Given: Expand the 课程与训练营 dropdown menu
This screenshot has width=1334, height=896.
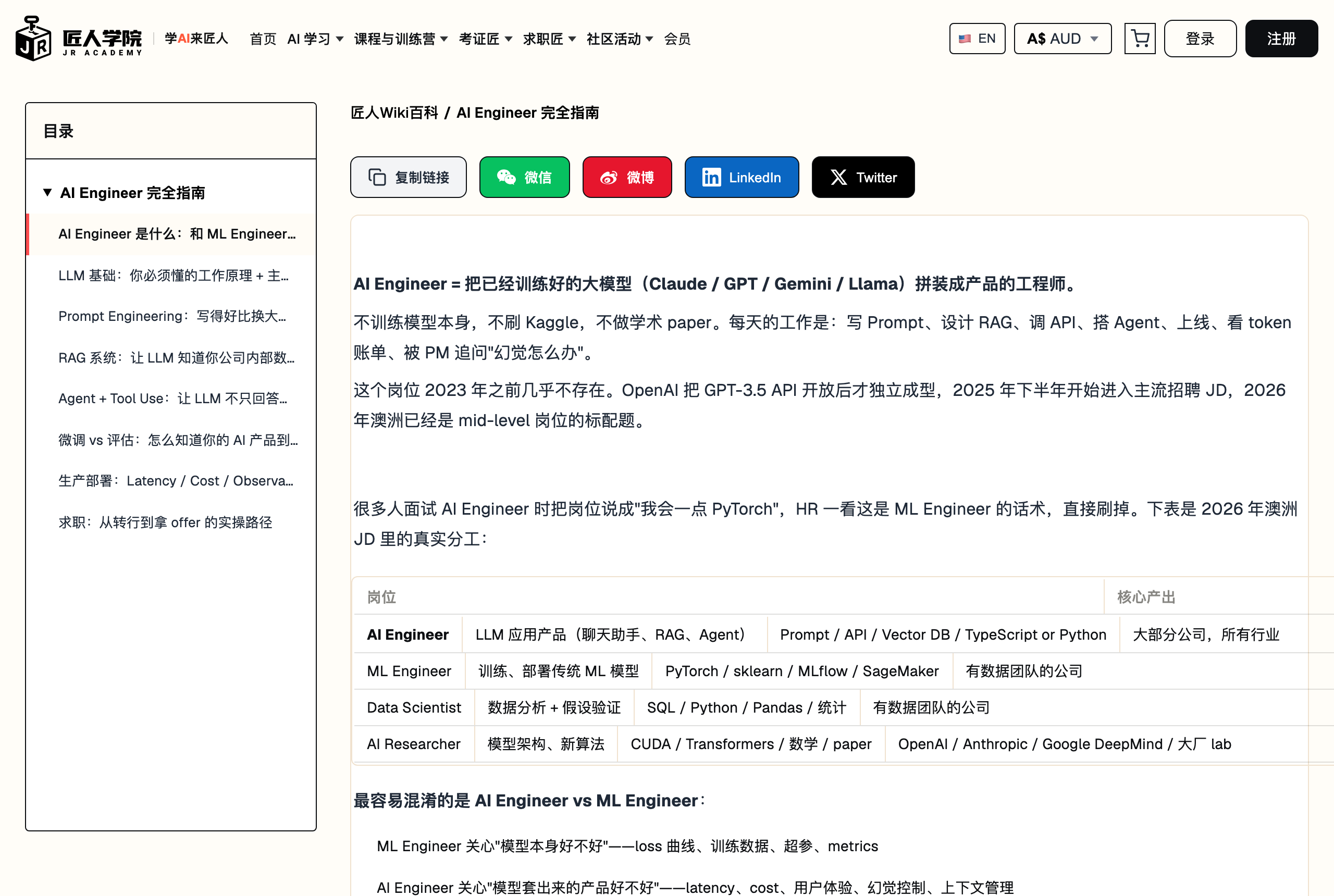Looking at the screenshot, I should click(x=401, y=39).
